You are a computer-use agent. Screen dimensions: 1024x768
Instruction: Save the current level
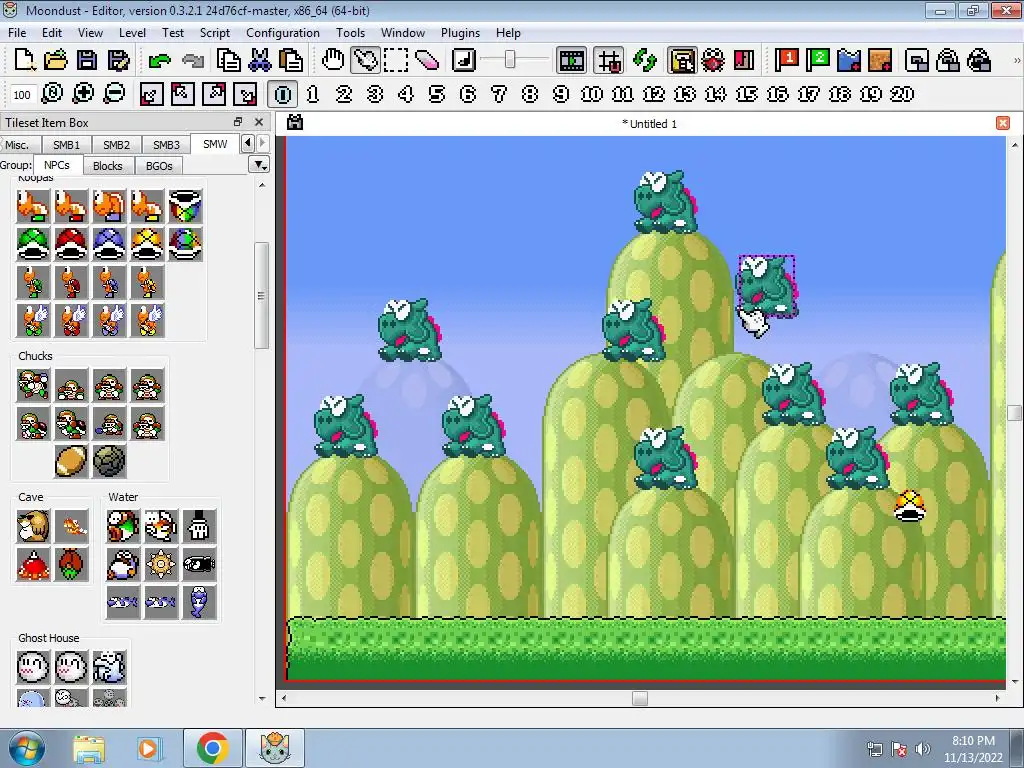point(87,61)
